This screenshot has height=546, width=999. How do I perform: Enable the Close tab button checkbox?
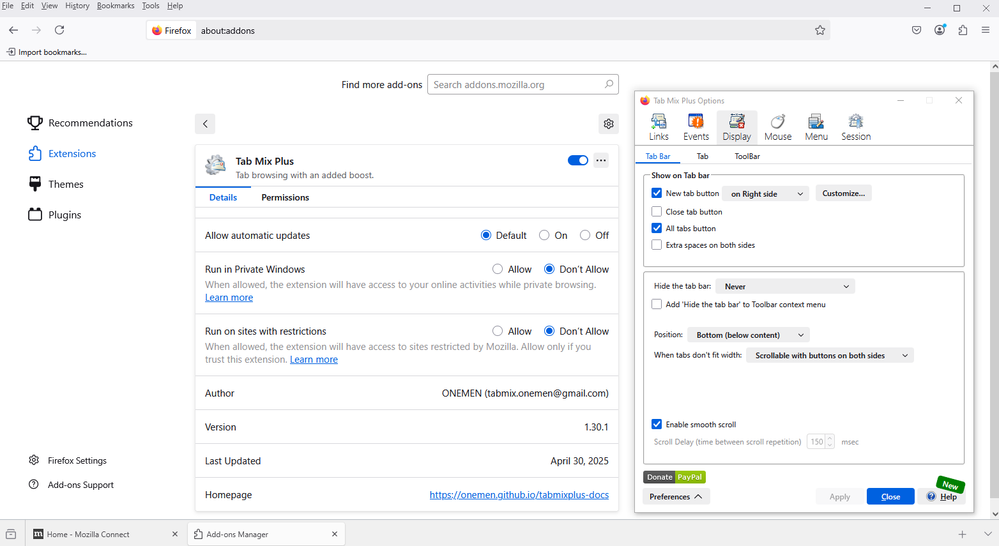(x=656, y=212)
